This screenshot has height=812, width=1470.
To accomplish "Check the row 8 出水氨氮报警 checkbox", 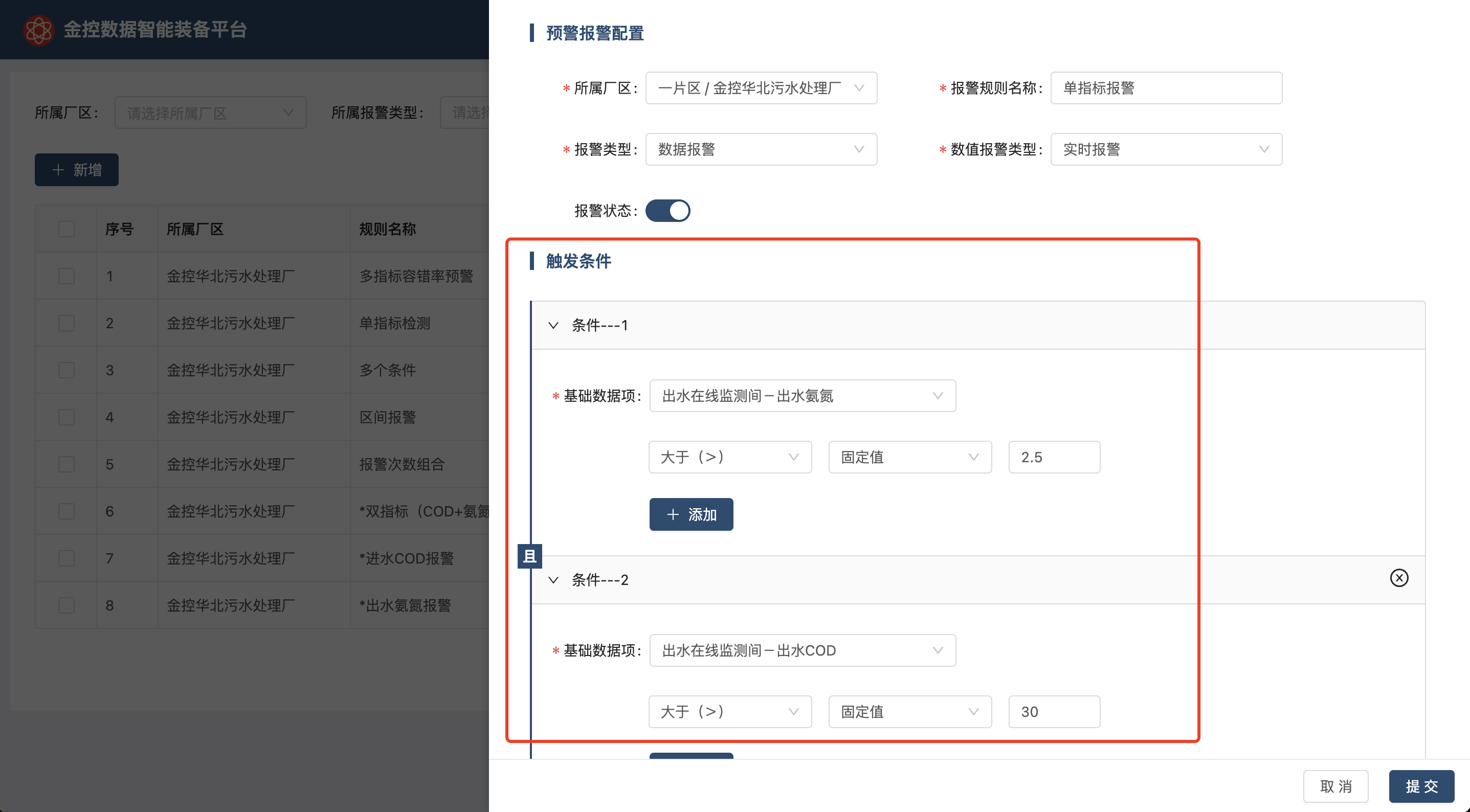I will pyautogui.click(x=66, y=605).
